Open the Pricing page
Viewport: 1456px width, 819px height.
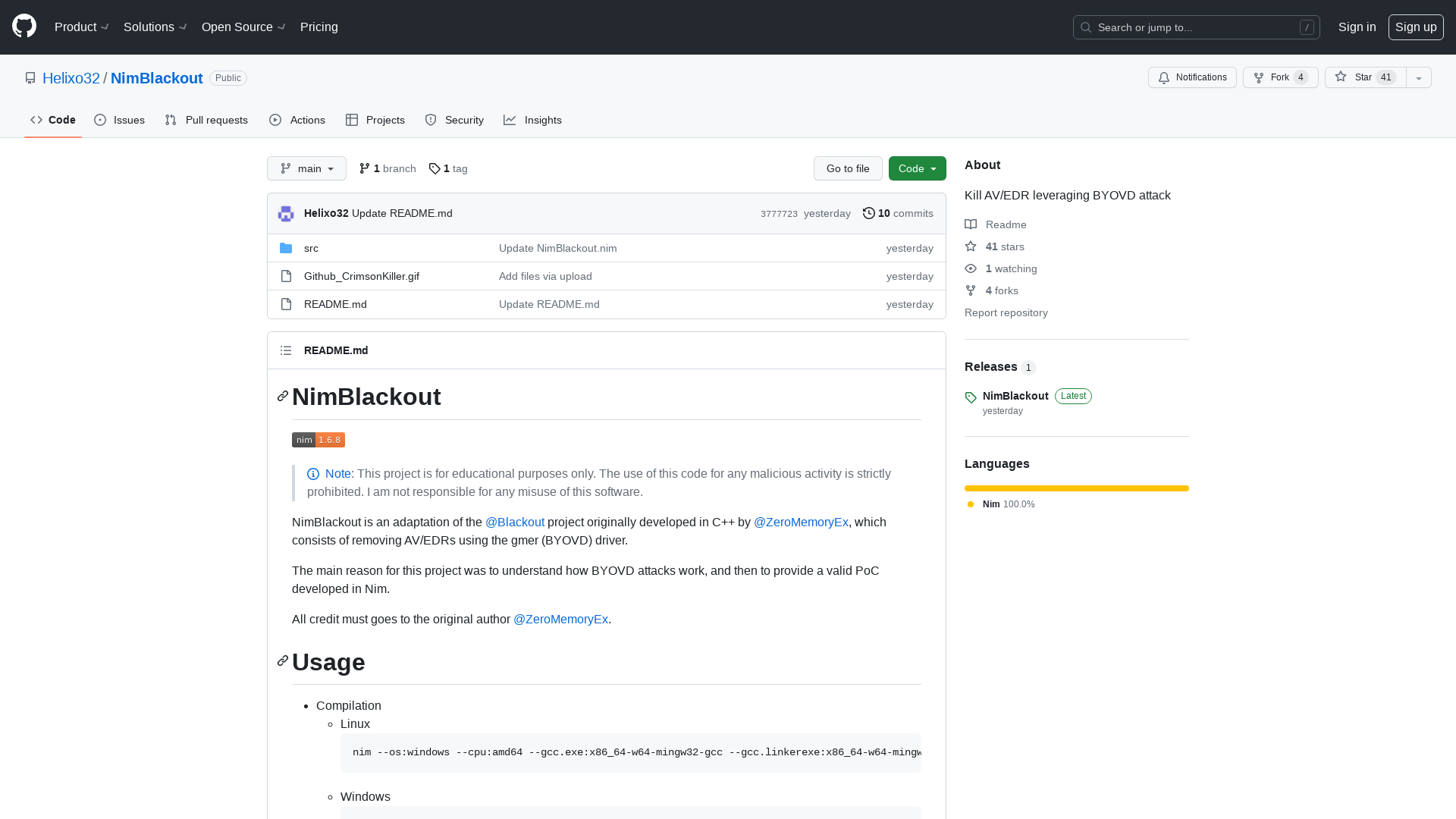point(319,27)
